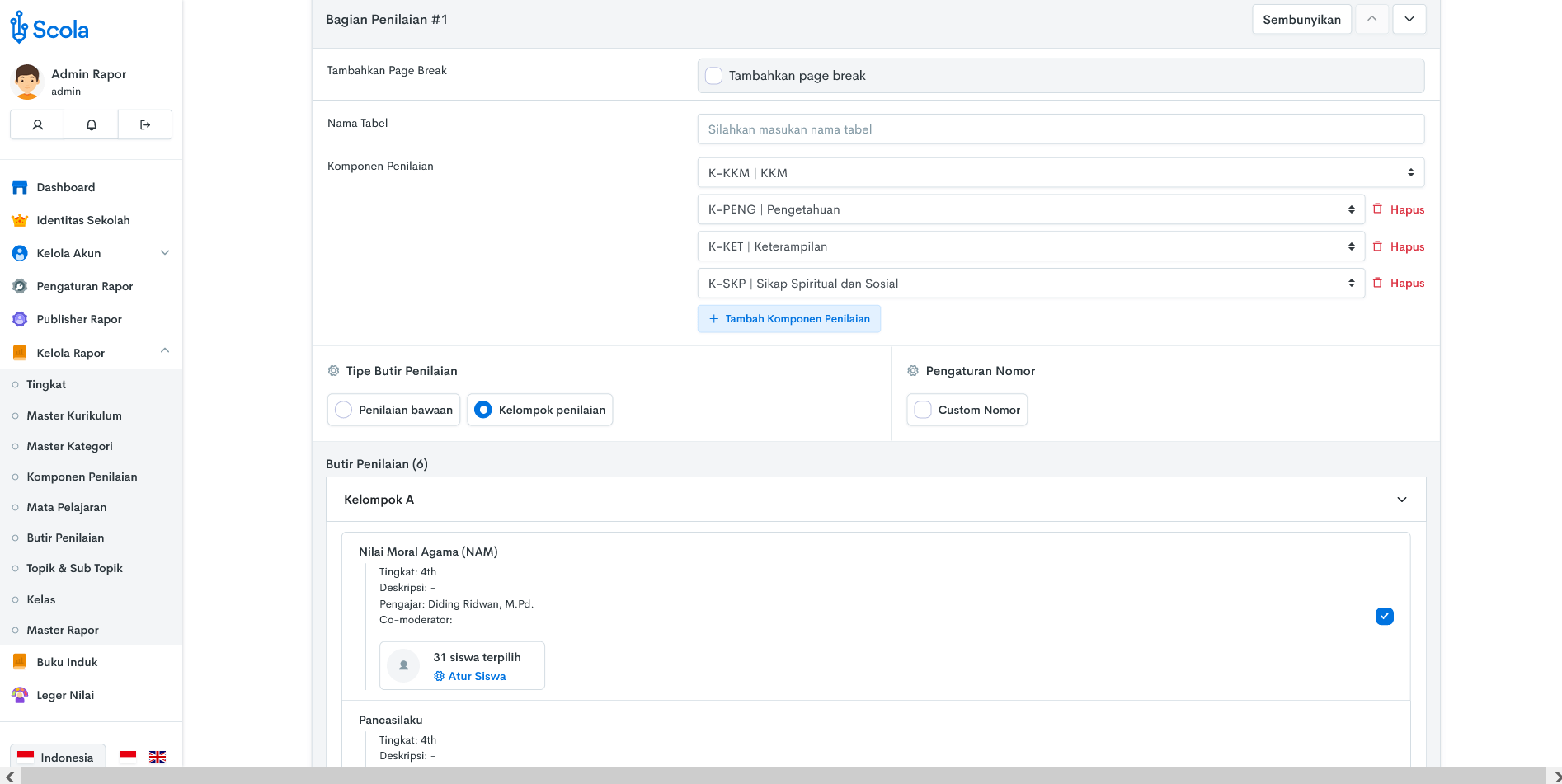Uncheck Nilai Moral Agama item checkbox
1562x784 pixels.
(x=1385, y=616)
